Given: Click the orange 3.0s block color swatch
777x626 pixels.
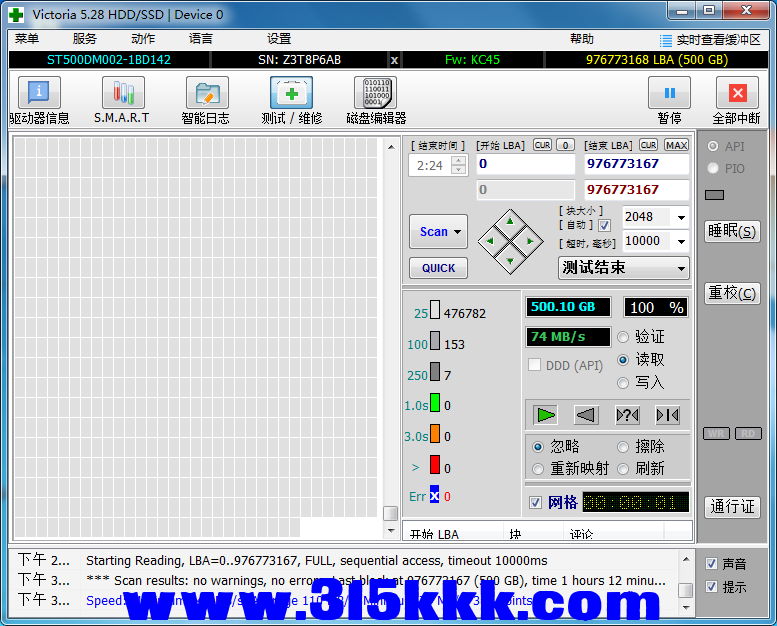Looking at the screenshot, I should click(435, 433).
